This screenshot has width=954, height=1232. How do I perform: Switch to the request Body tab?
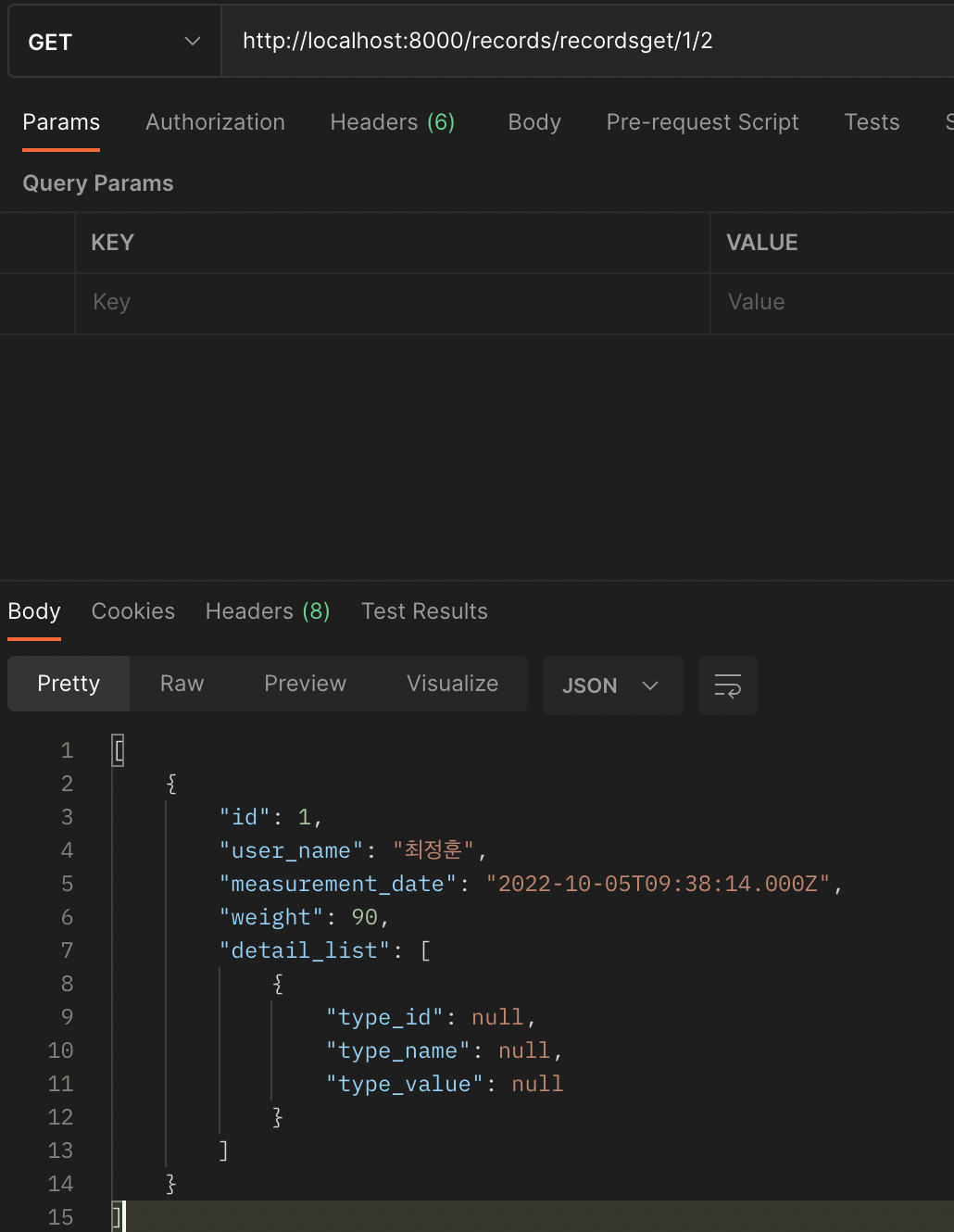[x=533, y=121]
